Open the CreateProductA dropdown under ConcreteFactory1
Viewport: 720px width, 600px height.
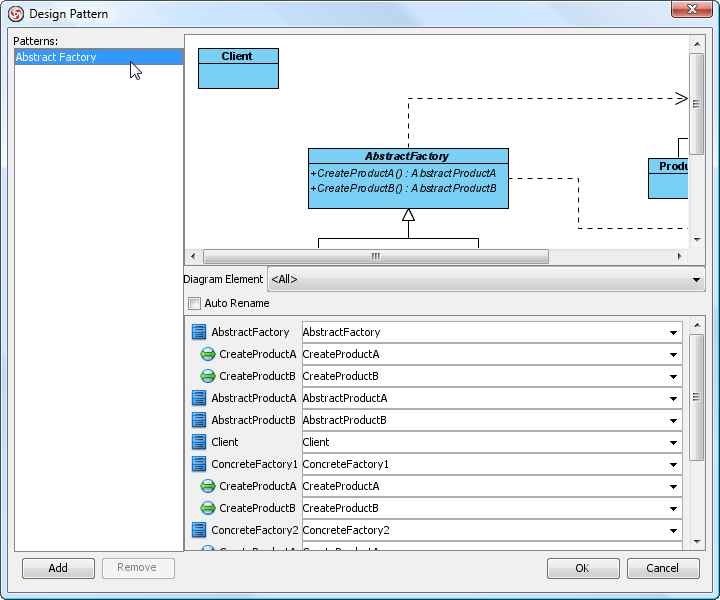673,487
